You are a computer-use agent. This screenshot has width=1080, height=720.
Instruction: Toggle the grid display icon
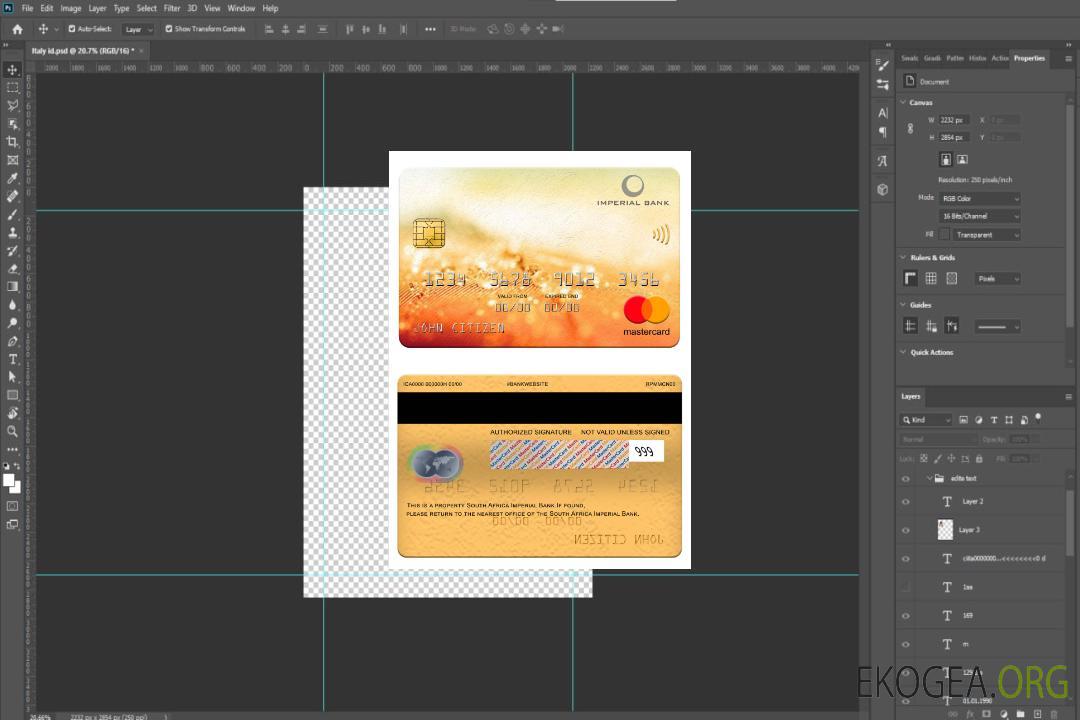931,278
